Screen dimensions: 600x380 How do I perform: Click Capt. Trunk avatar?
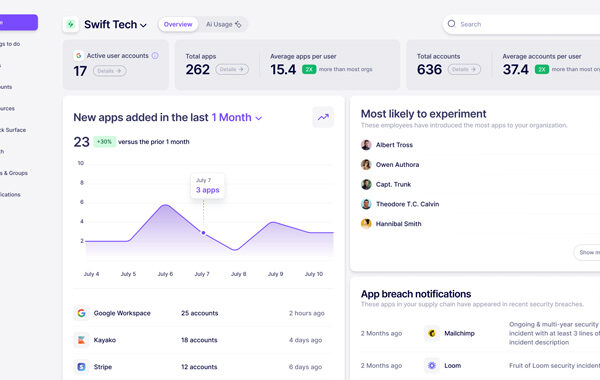pyautogui.click(x=366, y=184)
